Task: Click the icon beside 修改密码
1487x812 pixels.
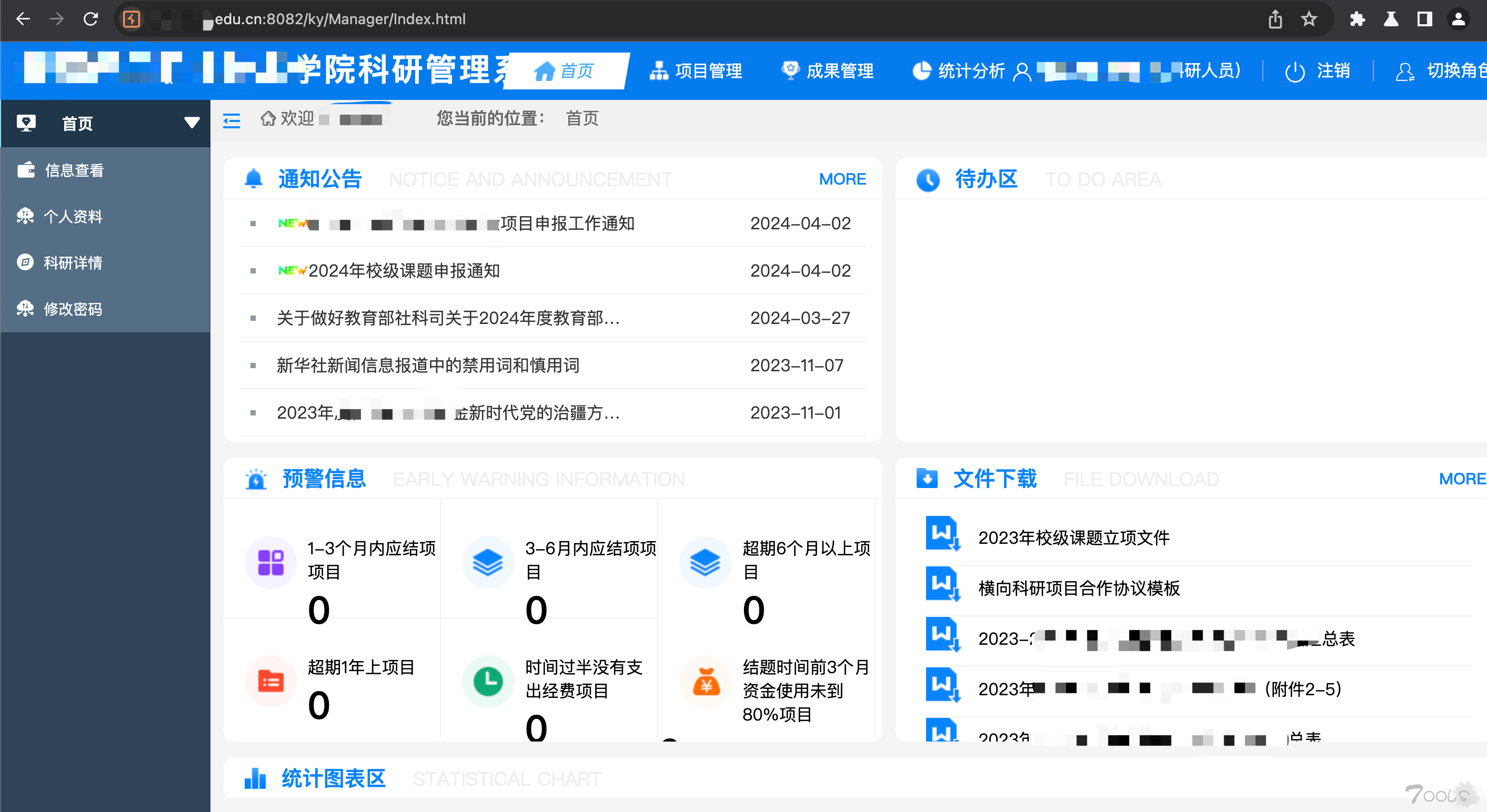Action: (x=25, y=308)
